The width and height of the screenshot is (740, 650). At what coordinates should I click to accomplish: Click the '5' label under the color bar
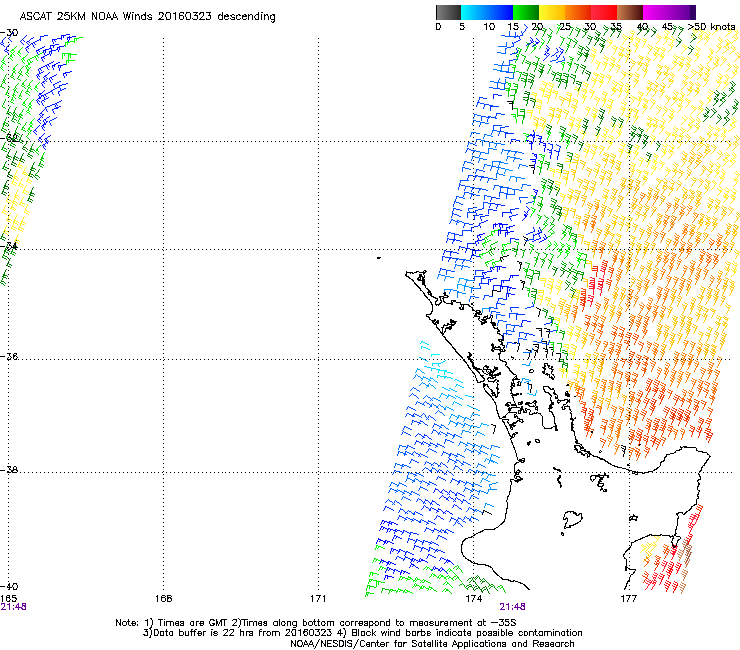point(462,27)
